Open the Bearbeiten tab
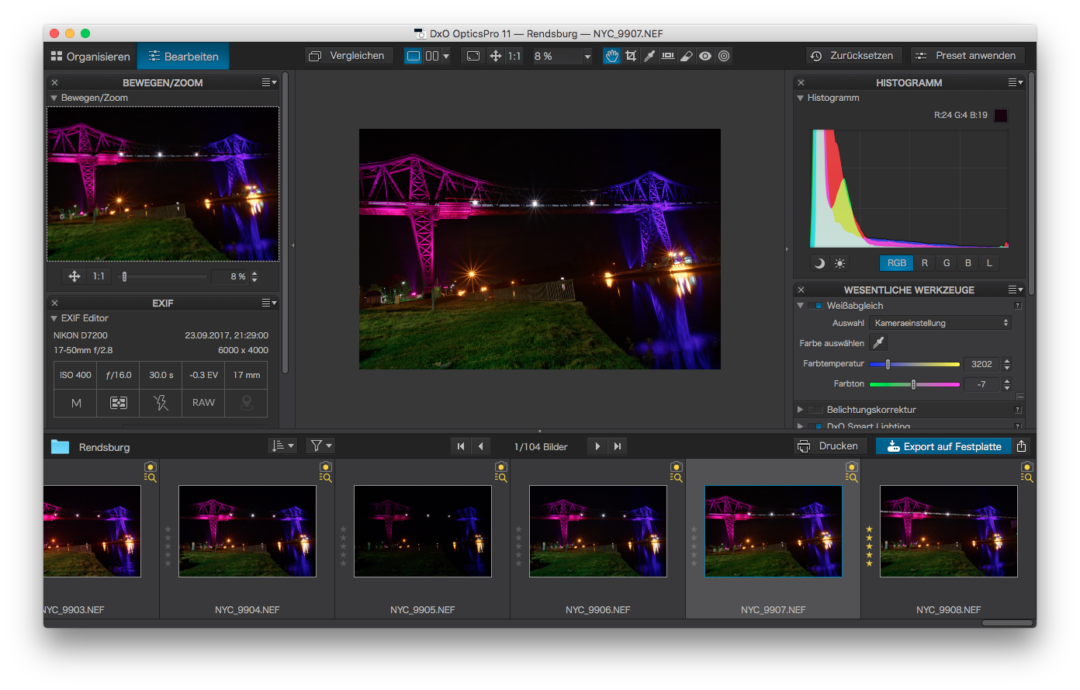Screen dimensions: 1080x690 (183, 57)
